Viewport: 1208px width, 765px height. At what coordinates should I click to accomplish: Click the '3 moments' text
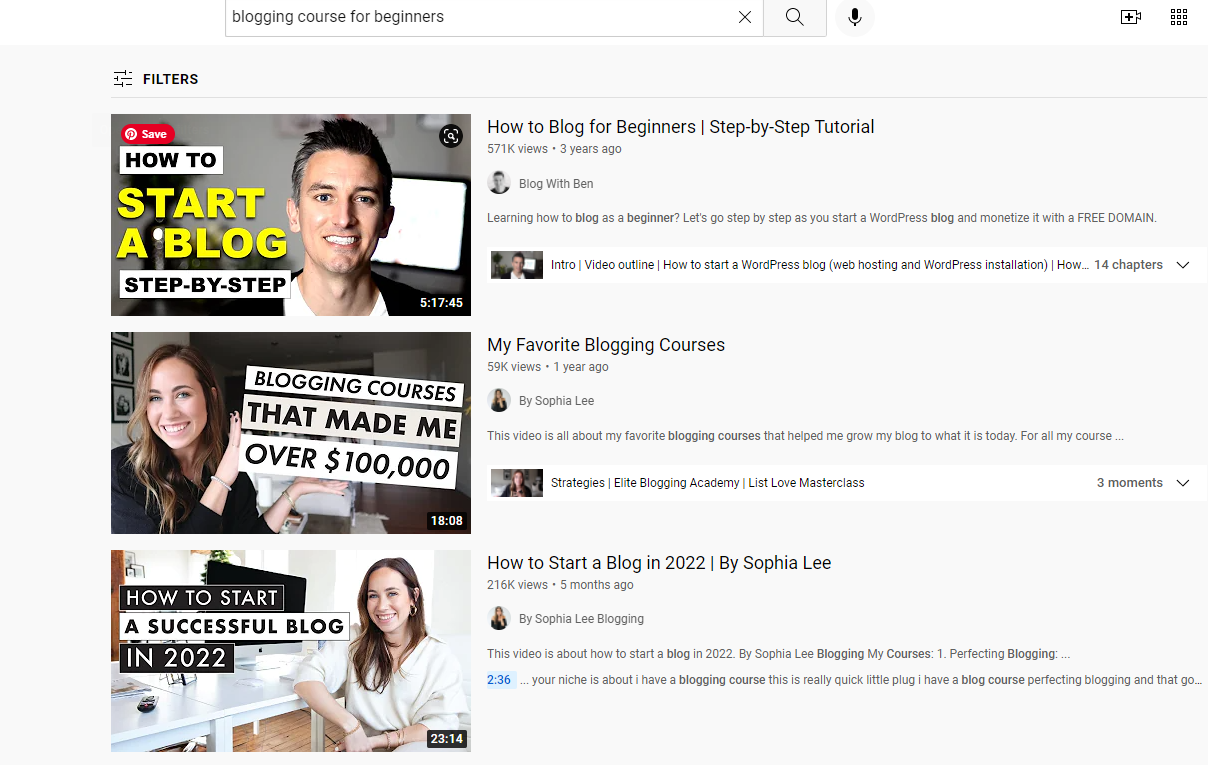click(x=1130, y=483)
